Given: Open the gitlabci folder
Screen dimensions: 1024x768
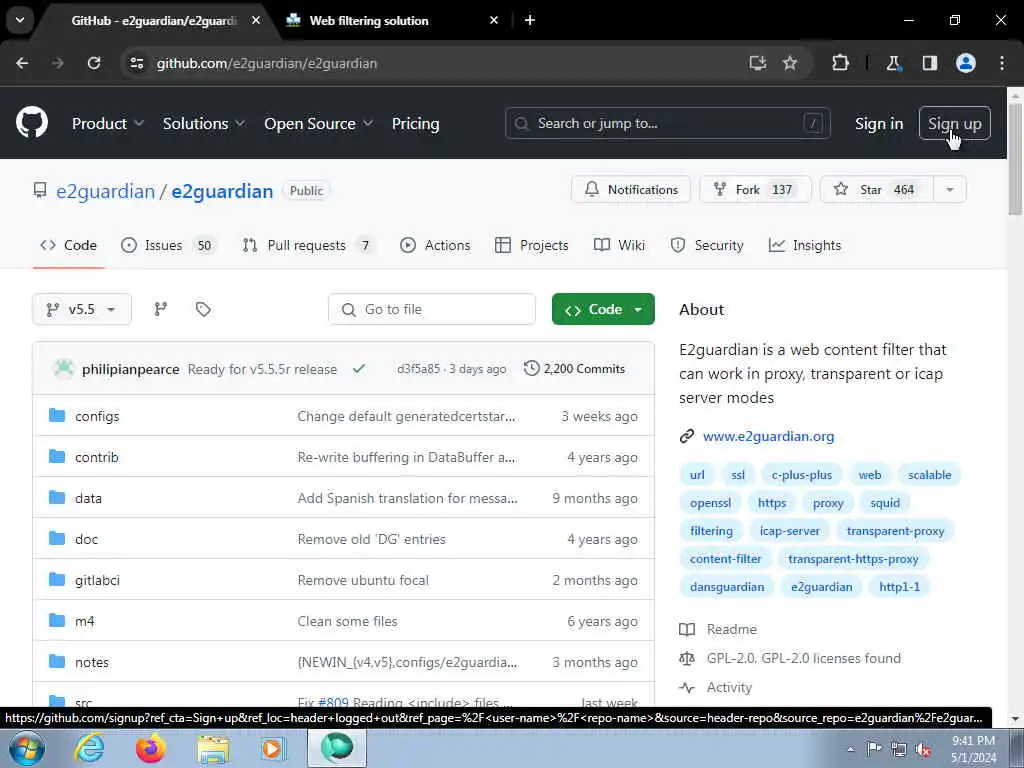Looking at the screenshot, I should 97,580.
